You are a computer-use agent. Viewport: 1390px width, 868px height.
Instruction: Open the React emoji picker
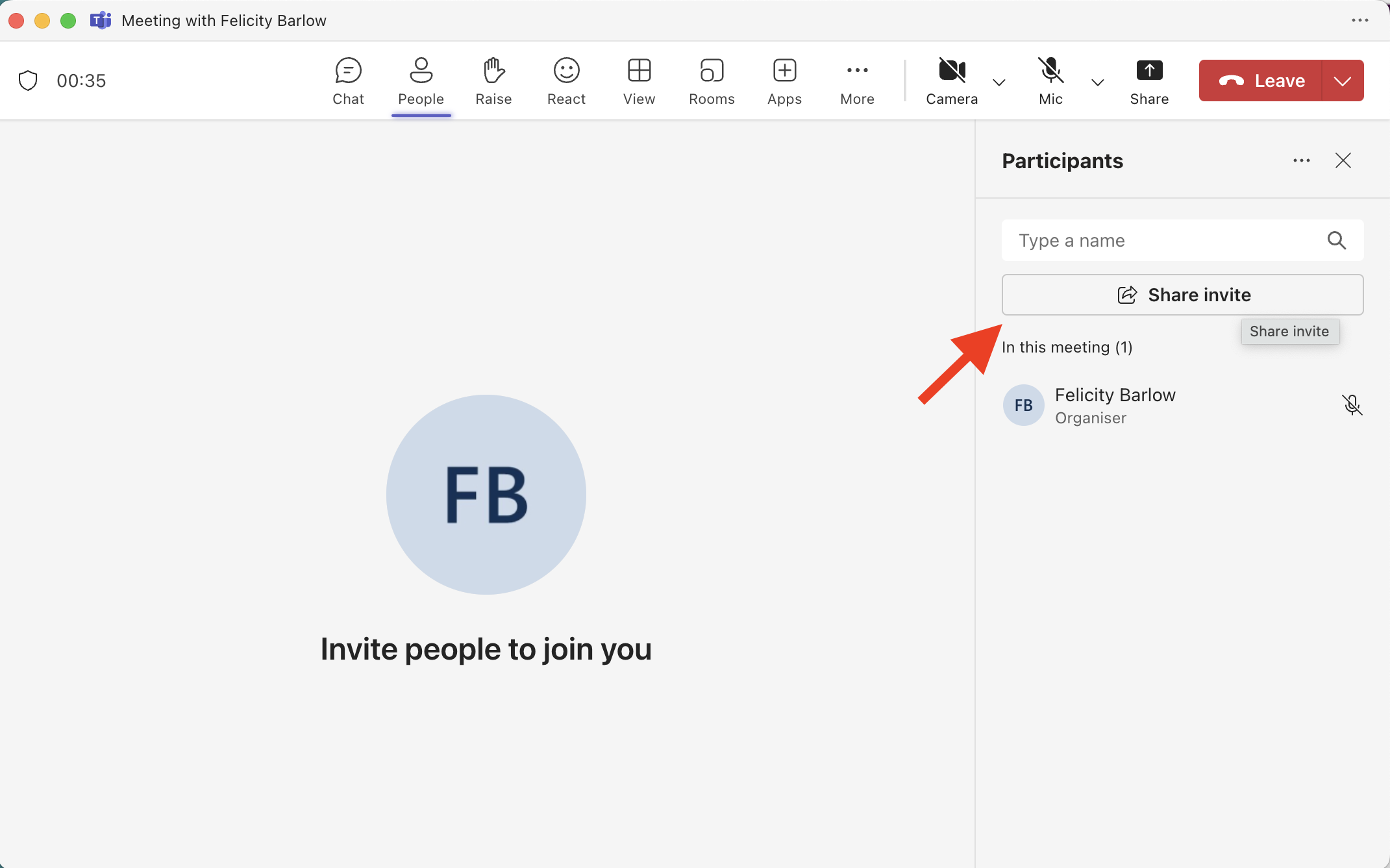pos(566,81)
